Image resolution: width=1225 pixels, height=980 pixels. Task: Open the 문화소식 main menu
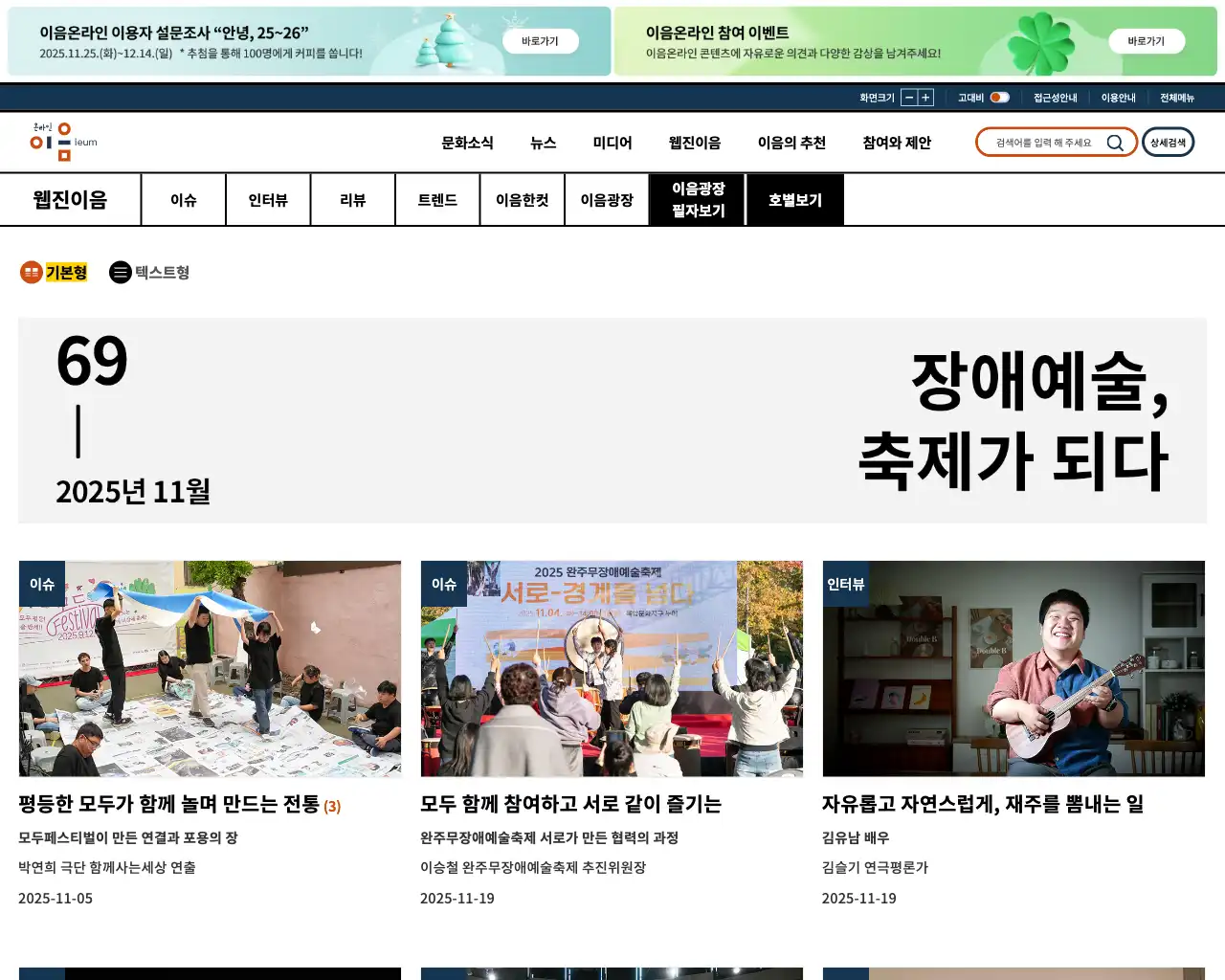point(467,143)
